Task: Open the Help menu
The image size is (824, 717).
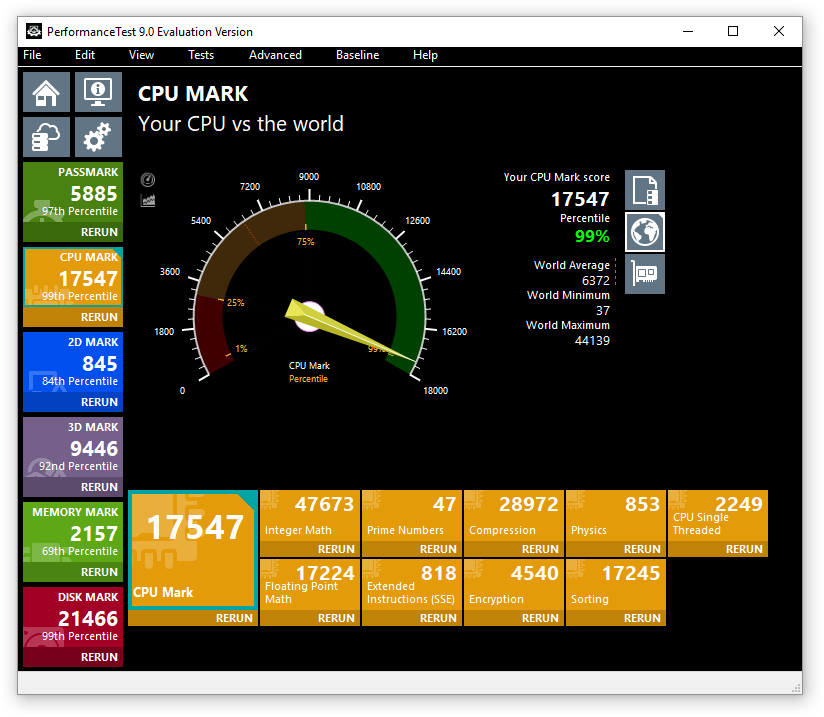Action: point(425,55)
